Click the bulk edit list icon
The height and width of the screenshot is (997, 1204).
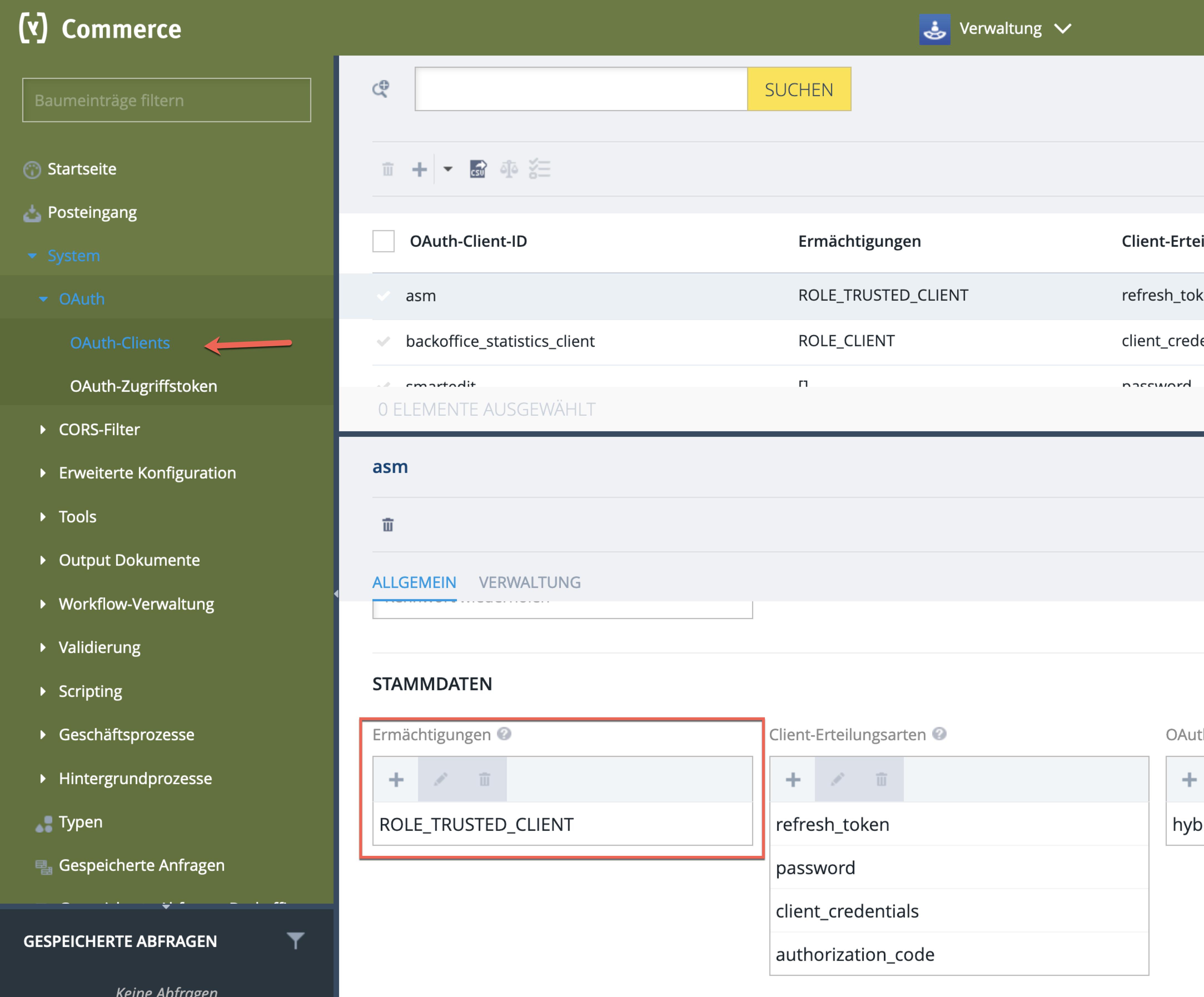click(x=539, y=169)
